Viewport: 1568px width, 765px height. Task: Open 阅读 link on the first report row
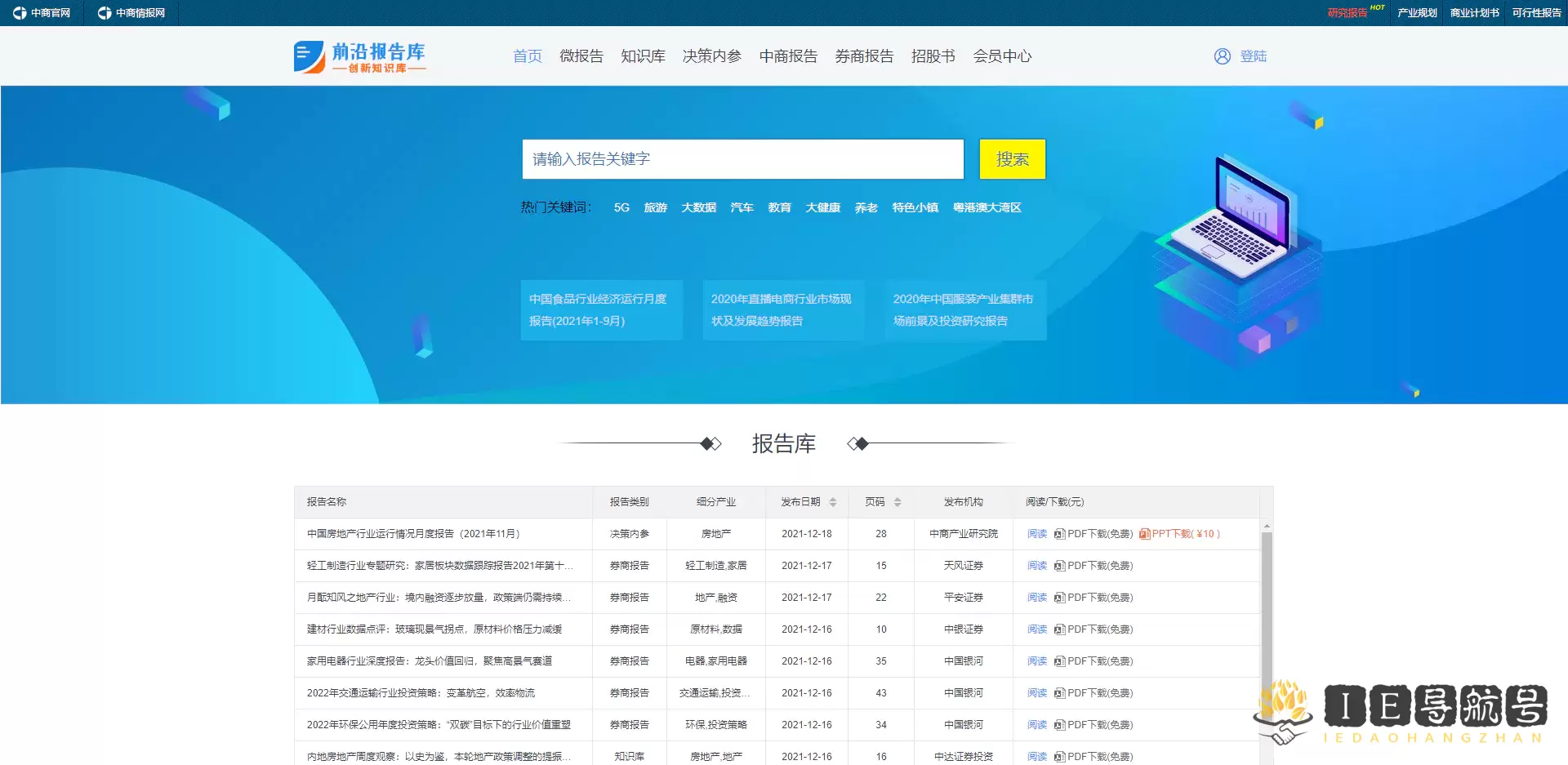(x=1036, y=534)
